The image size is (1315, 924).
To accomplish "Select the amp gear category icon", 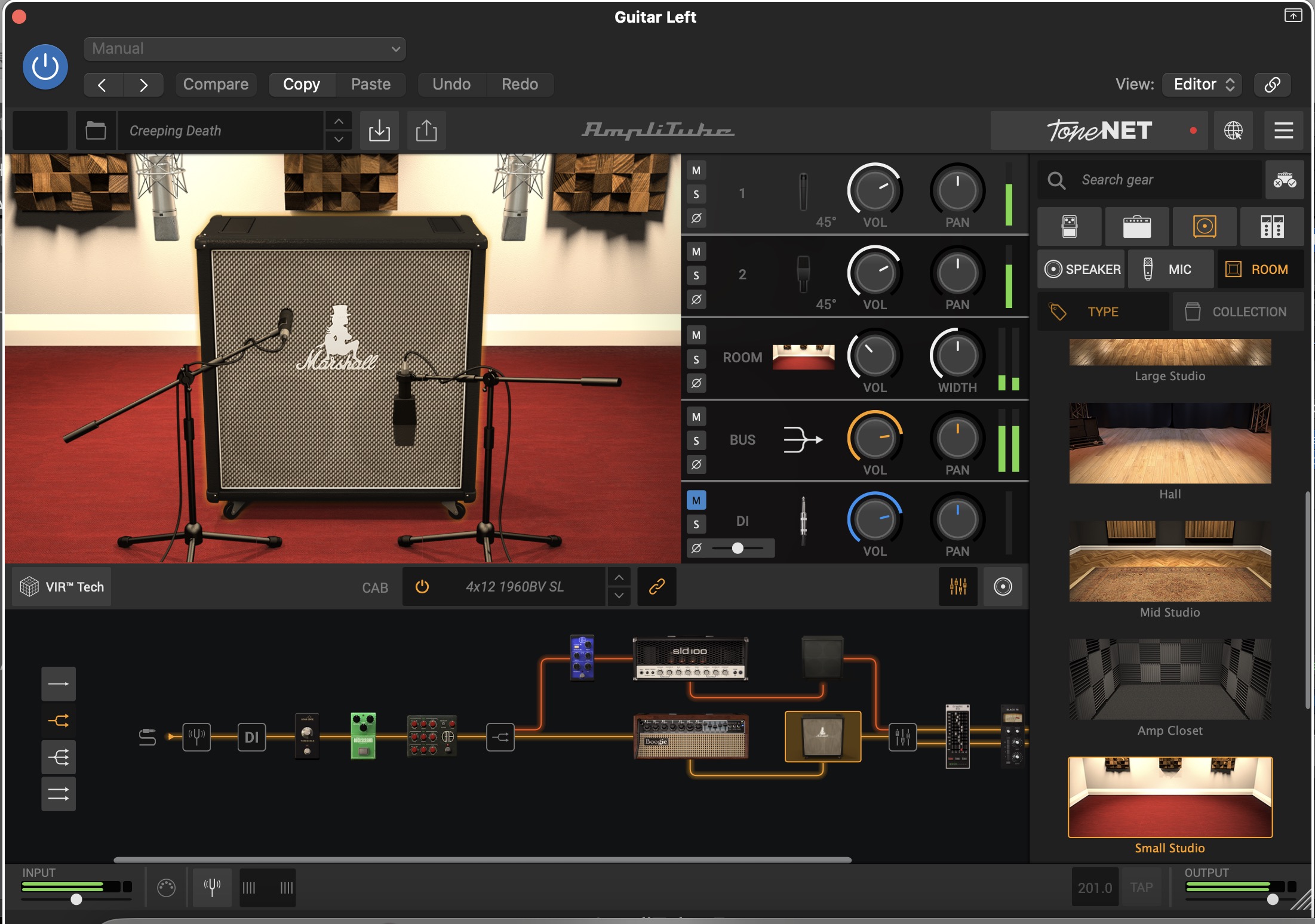I will coord(1137,227).
